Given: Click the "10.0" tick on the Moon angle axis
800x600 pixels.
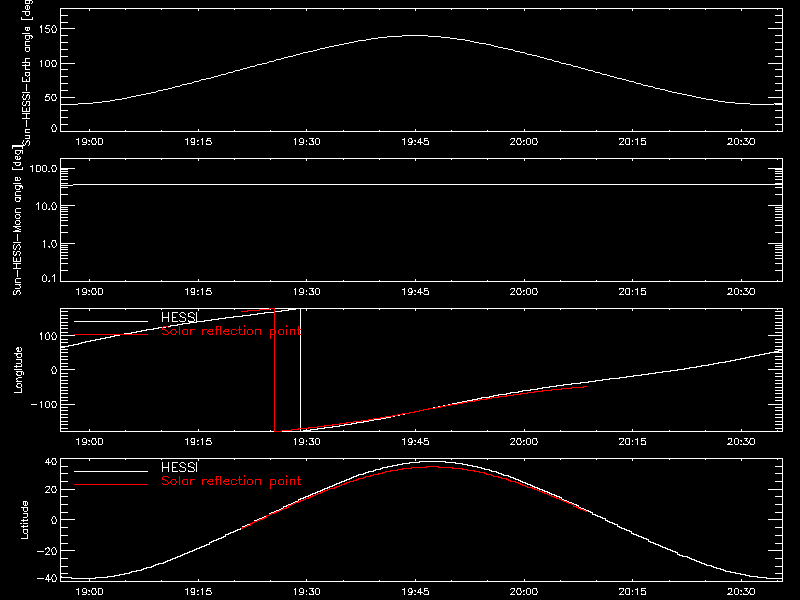Looking at the screenshot, I should point(46,206).
